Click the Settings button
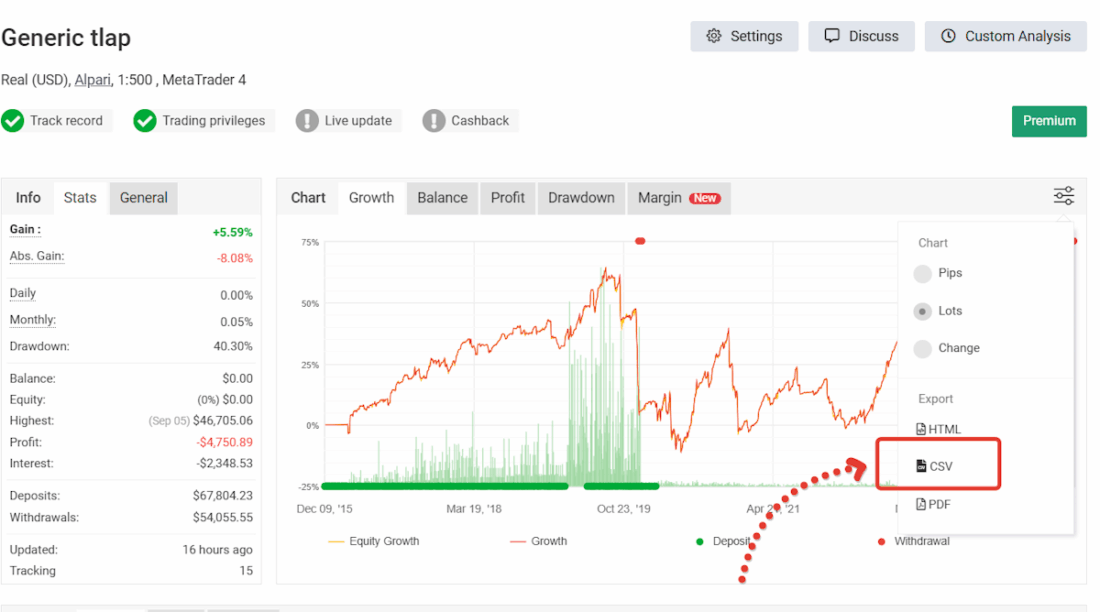The image size is (1100, 612). tap(744, 36)
